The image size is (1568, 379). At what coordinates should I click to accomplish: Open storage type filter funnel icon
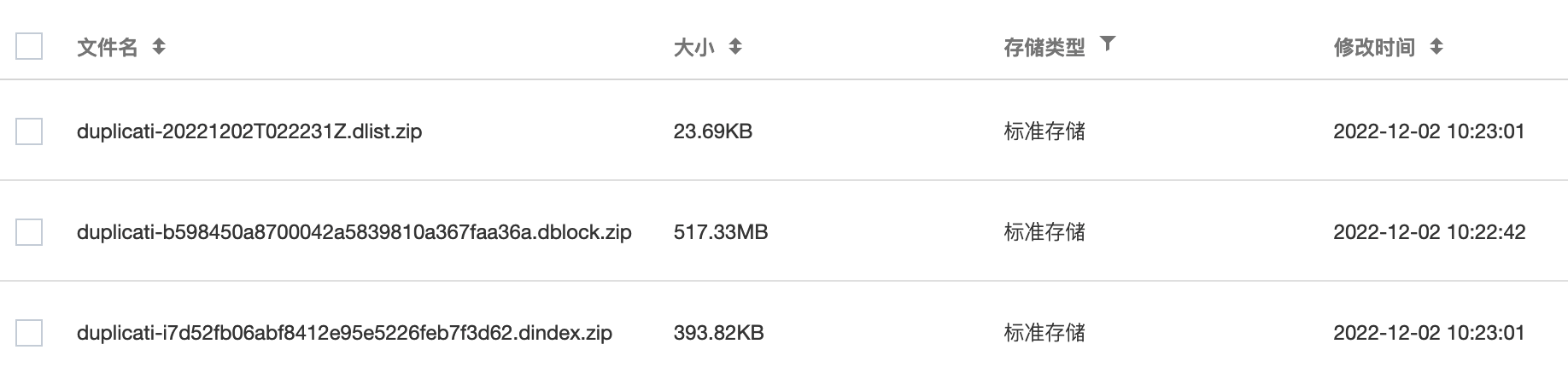[1108, 44]
